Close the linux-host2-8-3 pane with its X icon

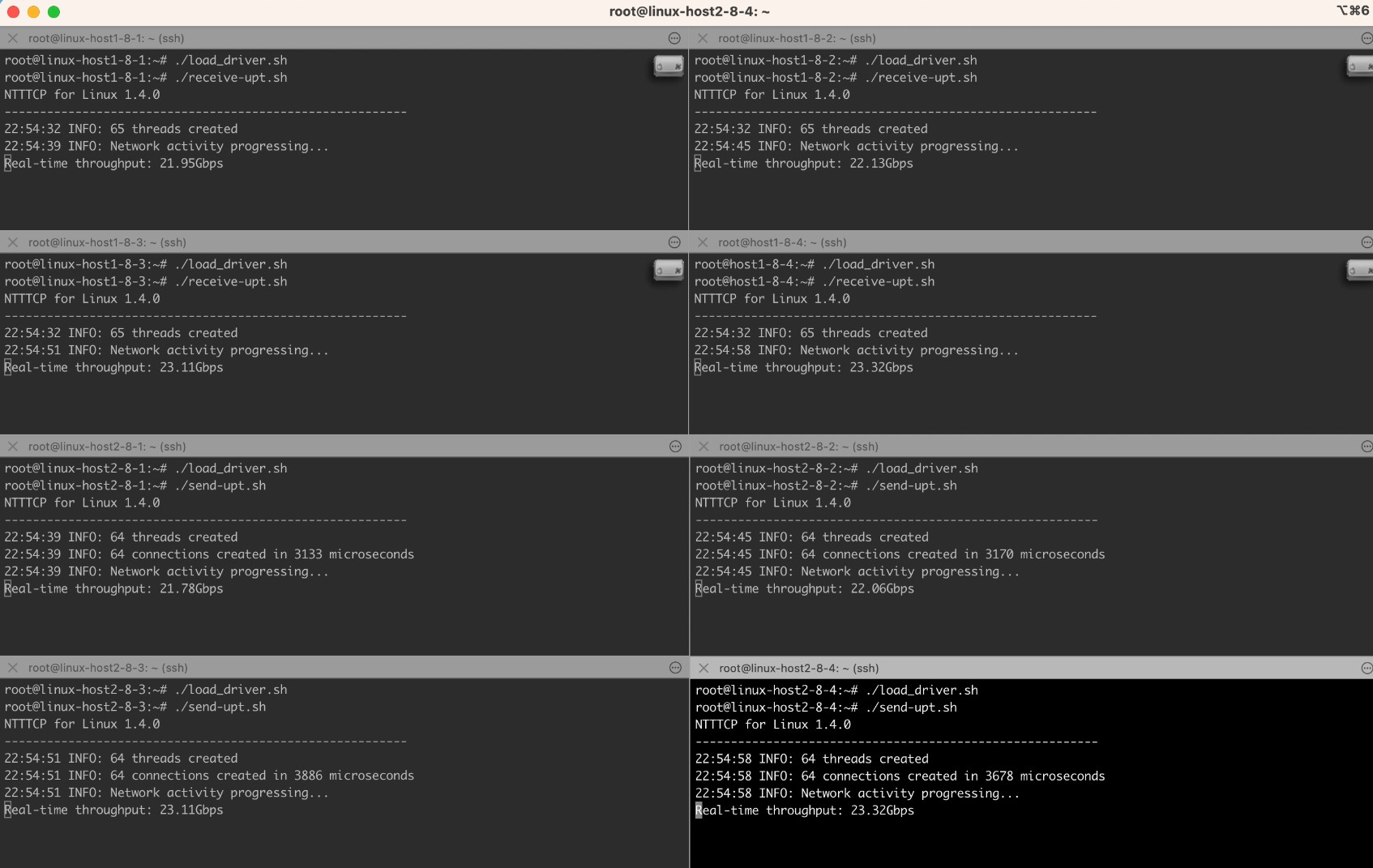[x=13, y=668]
